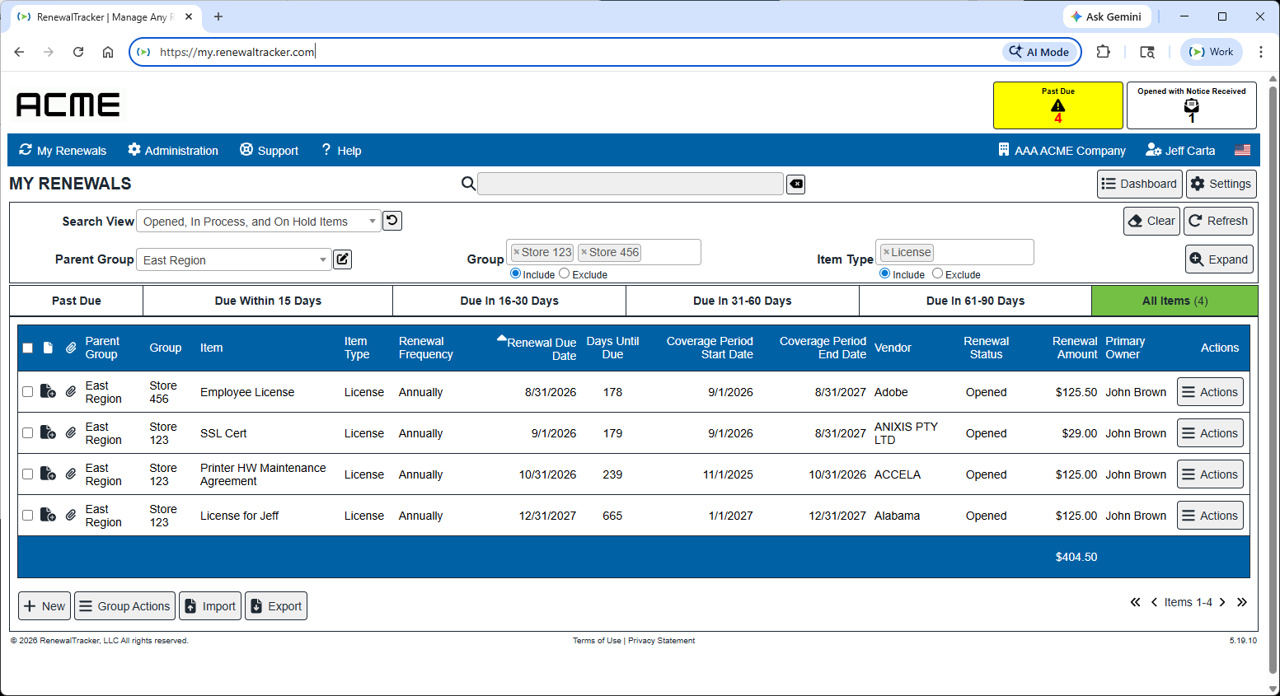Remove Store 123 tag from Group filter
The height and width of the screenshot is (696, 1280).
516,253
